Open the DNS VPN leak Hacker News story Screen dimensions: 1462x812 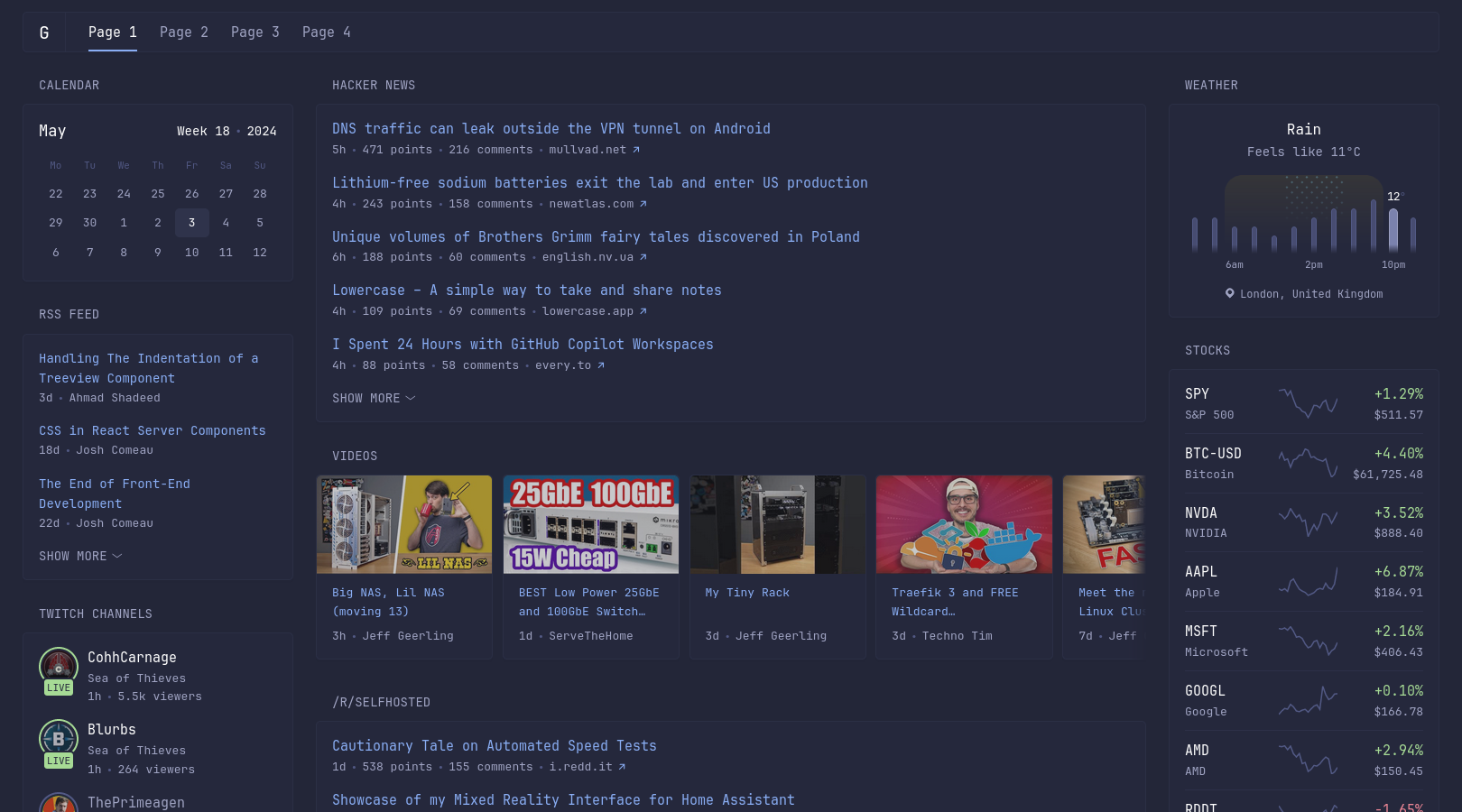click(551, 128)
